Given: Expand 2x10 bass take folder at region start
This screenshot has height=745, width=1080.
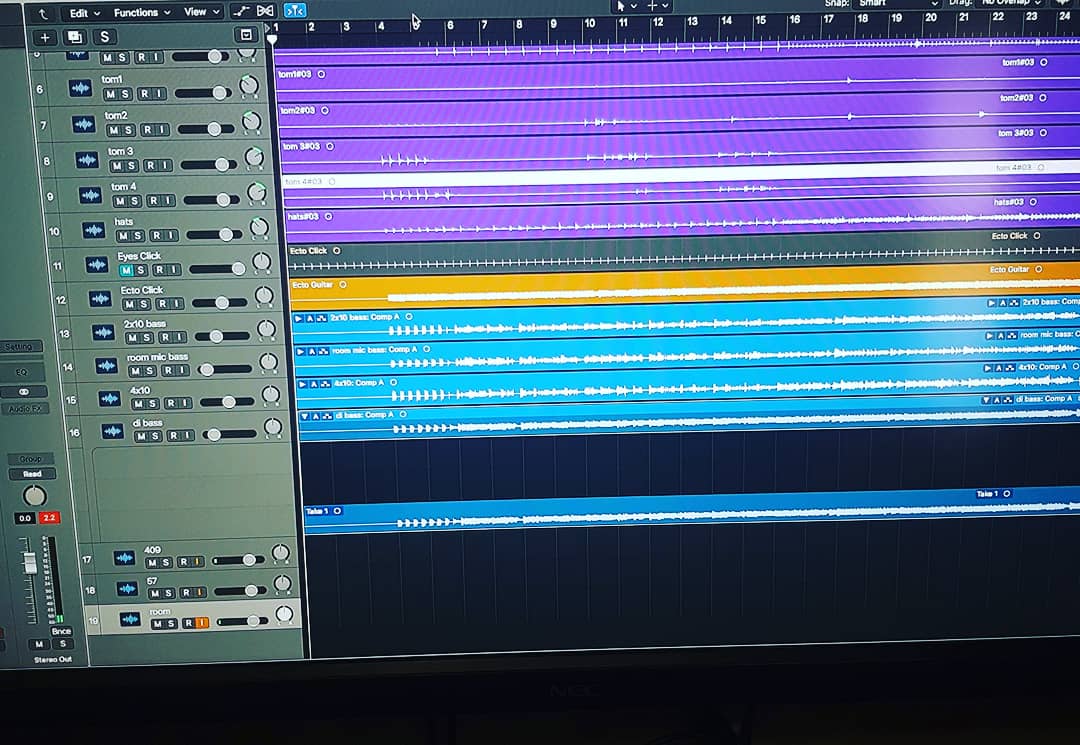Looking at the screenshot, I should coord(298,318).
